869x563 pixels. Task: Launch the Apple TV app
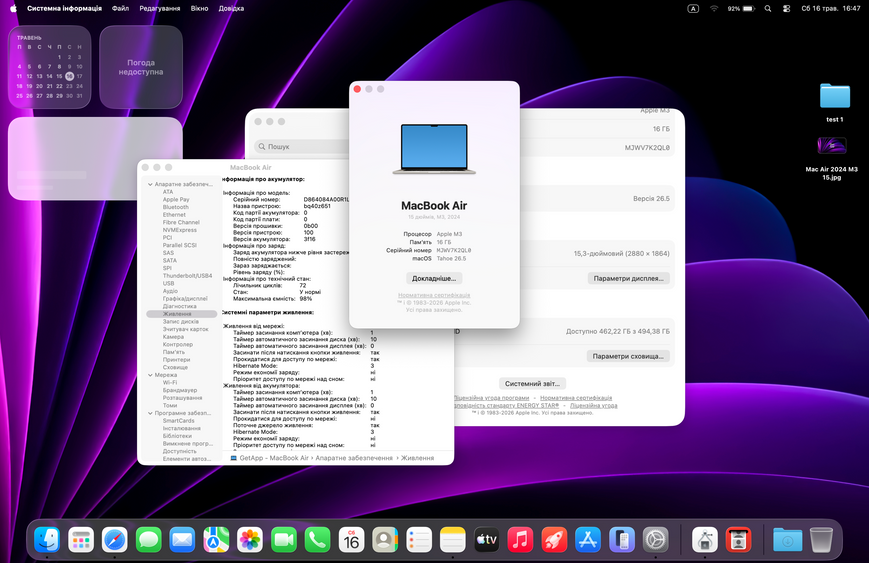(487, 539)
